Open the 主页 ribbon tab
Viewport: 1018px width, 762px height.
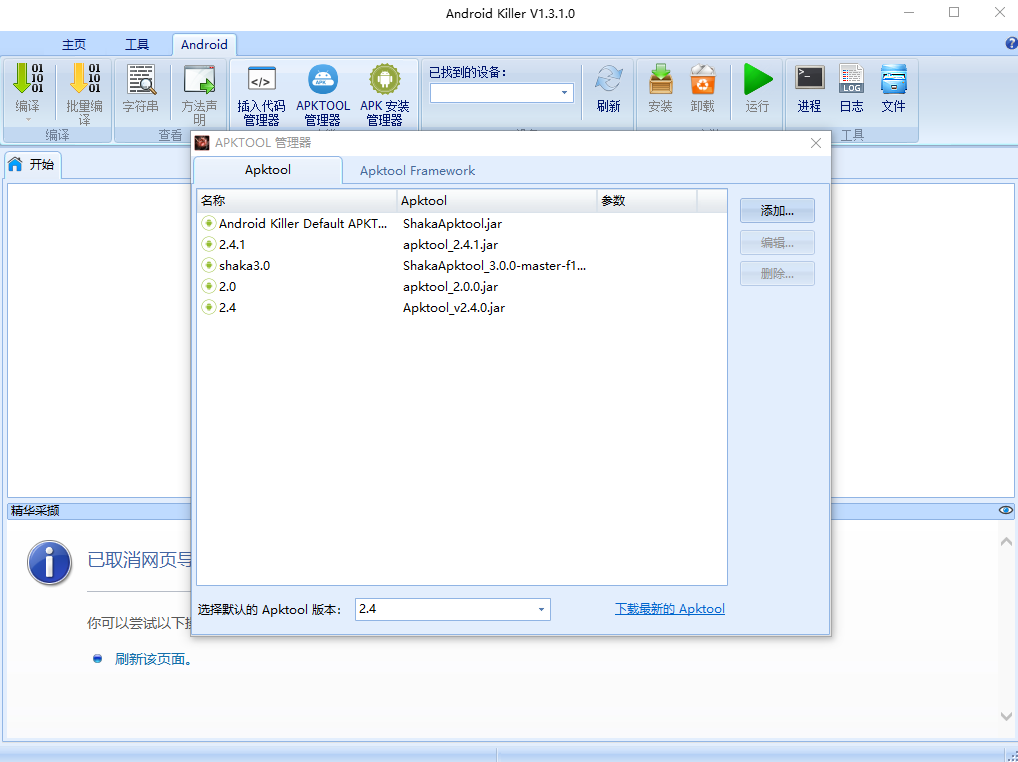pos(74,45)
